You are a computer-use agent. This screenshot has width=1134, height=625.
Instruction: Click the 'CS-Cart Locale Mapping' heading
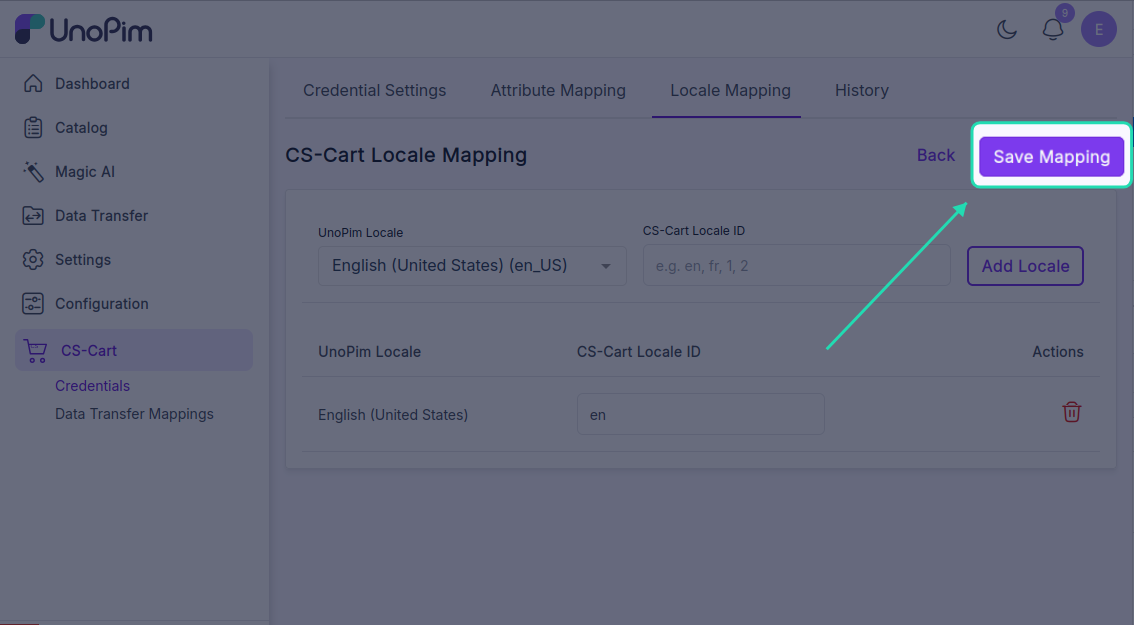pyautogui.click(x=406, y=155)
